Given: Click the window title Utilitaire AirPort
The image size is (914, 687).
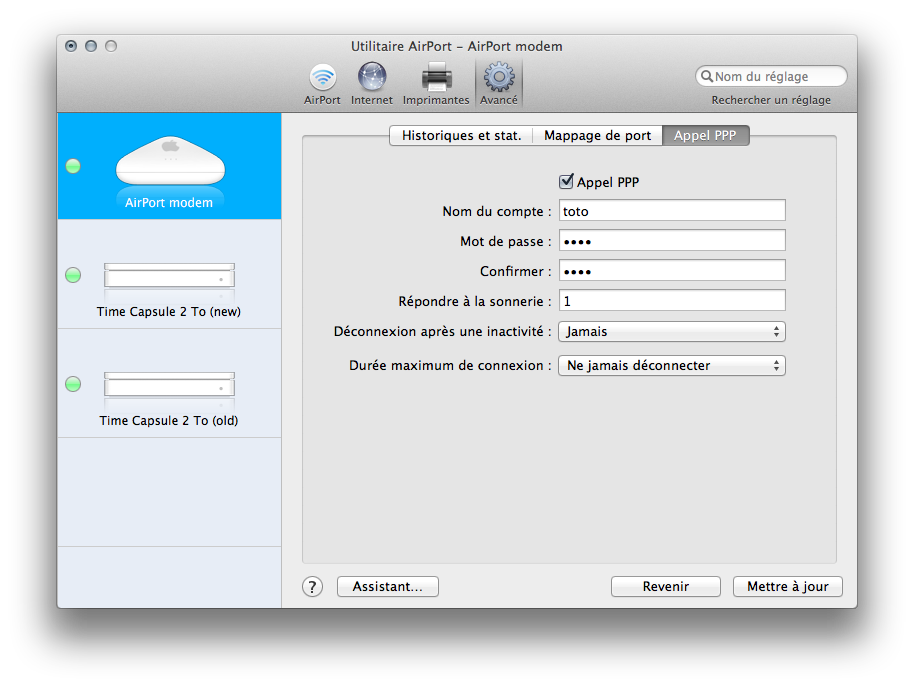Looking at the screenshot, I should [456, 47].
